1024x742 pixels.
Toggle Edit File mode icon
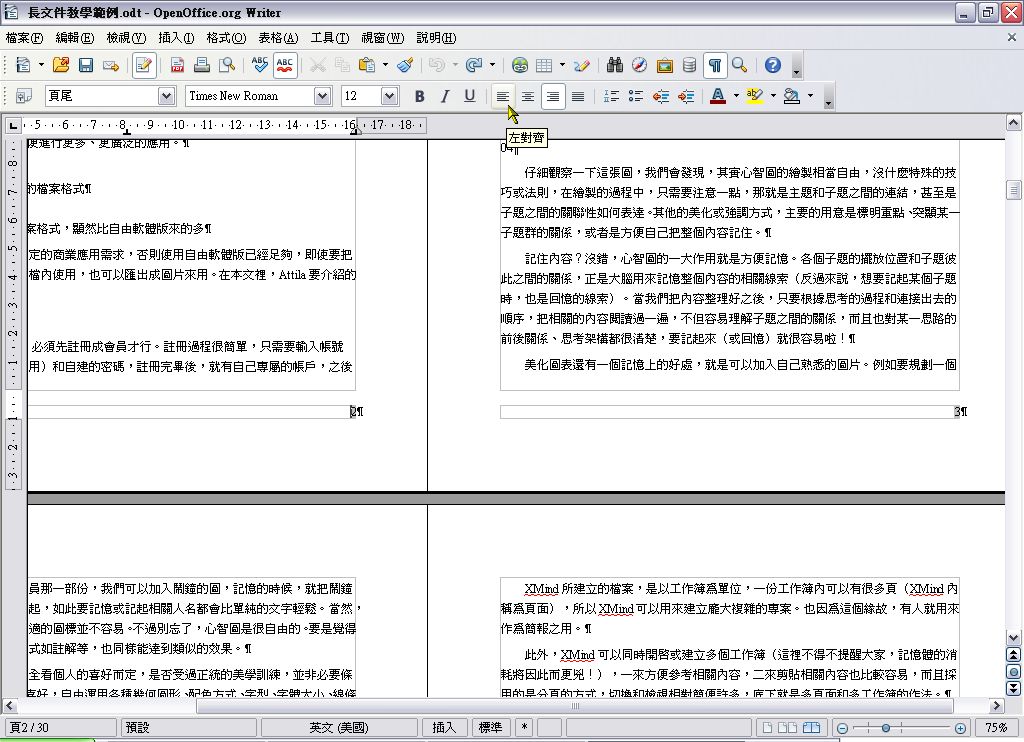click(x=144, y=65)
